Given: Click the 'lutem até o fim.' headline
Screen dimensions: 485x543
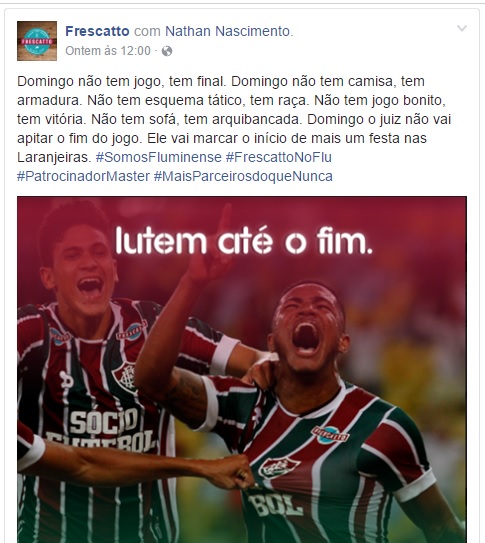Looking at the screenshot, I should point(244,240).
